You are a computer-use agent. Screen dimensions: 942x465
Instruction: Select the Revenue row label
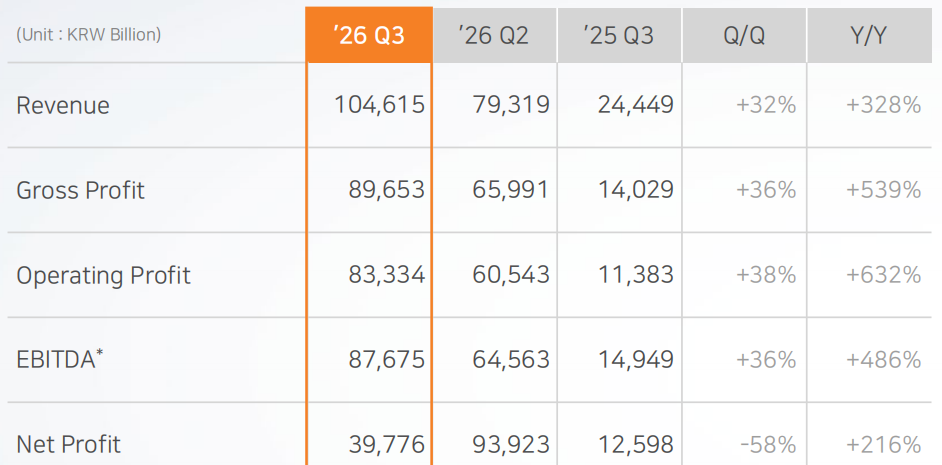tap(63, 106)
